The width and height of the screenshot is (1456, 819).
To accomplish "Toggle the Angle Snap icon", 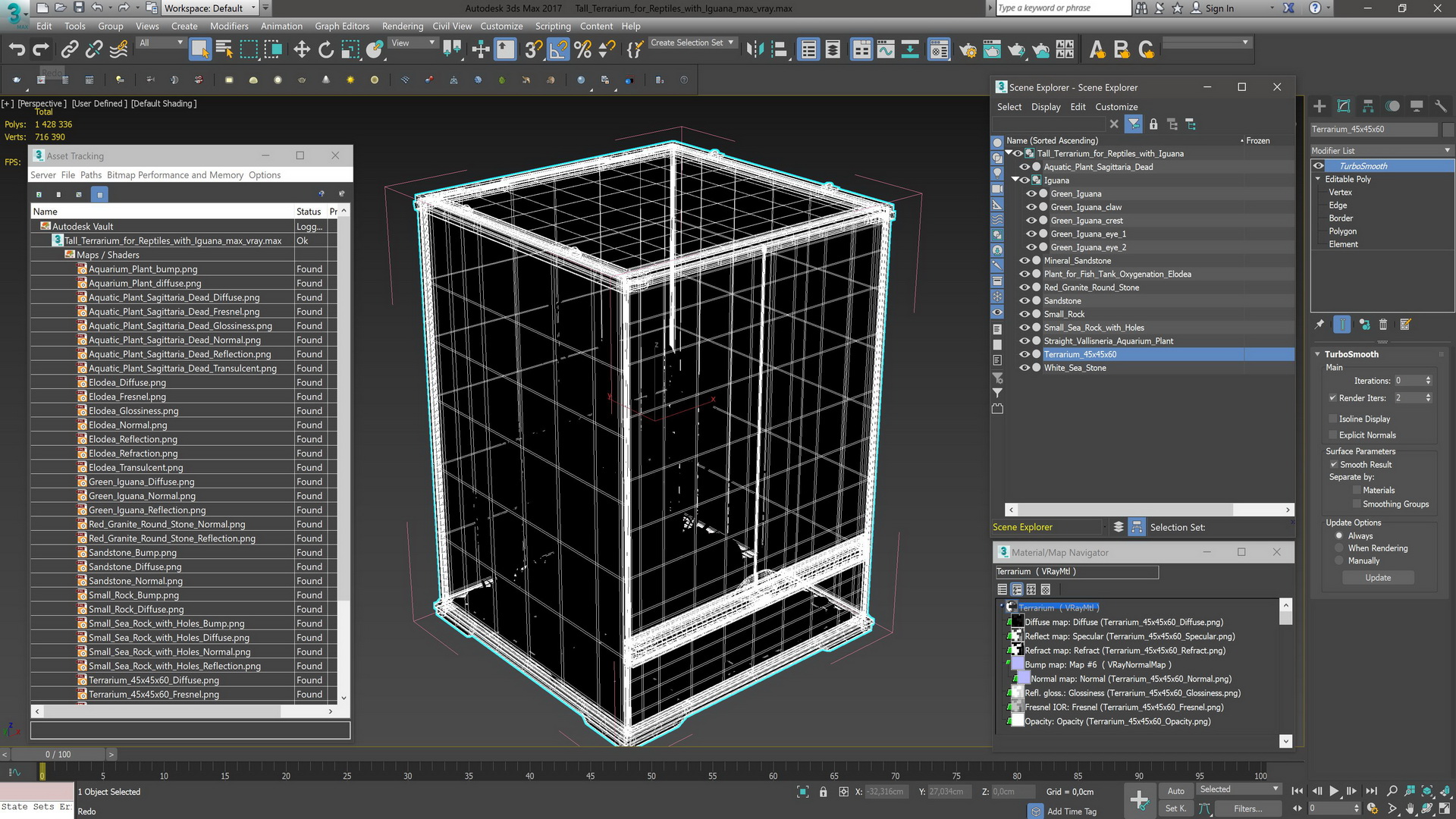I will [558, 50].
